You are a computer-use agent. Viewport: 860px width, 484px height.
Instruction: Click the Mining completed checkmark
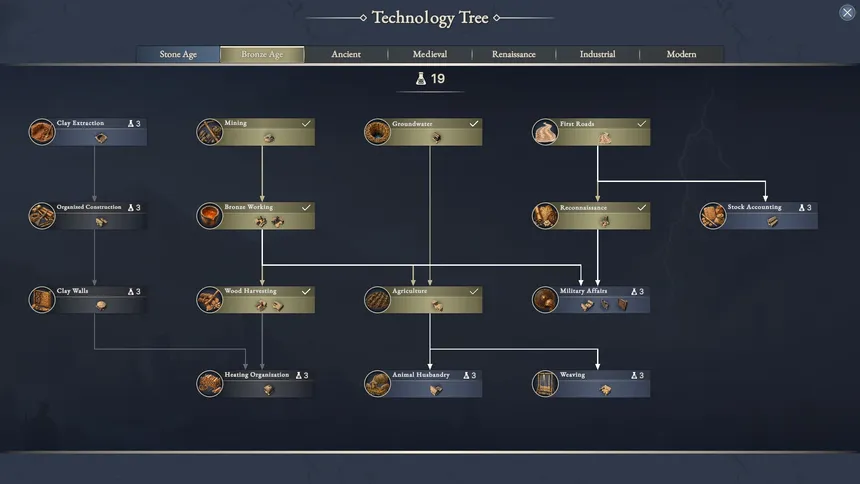coord(306,123)
